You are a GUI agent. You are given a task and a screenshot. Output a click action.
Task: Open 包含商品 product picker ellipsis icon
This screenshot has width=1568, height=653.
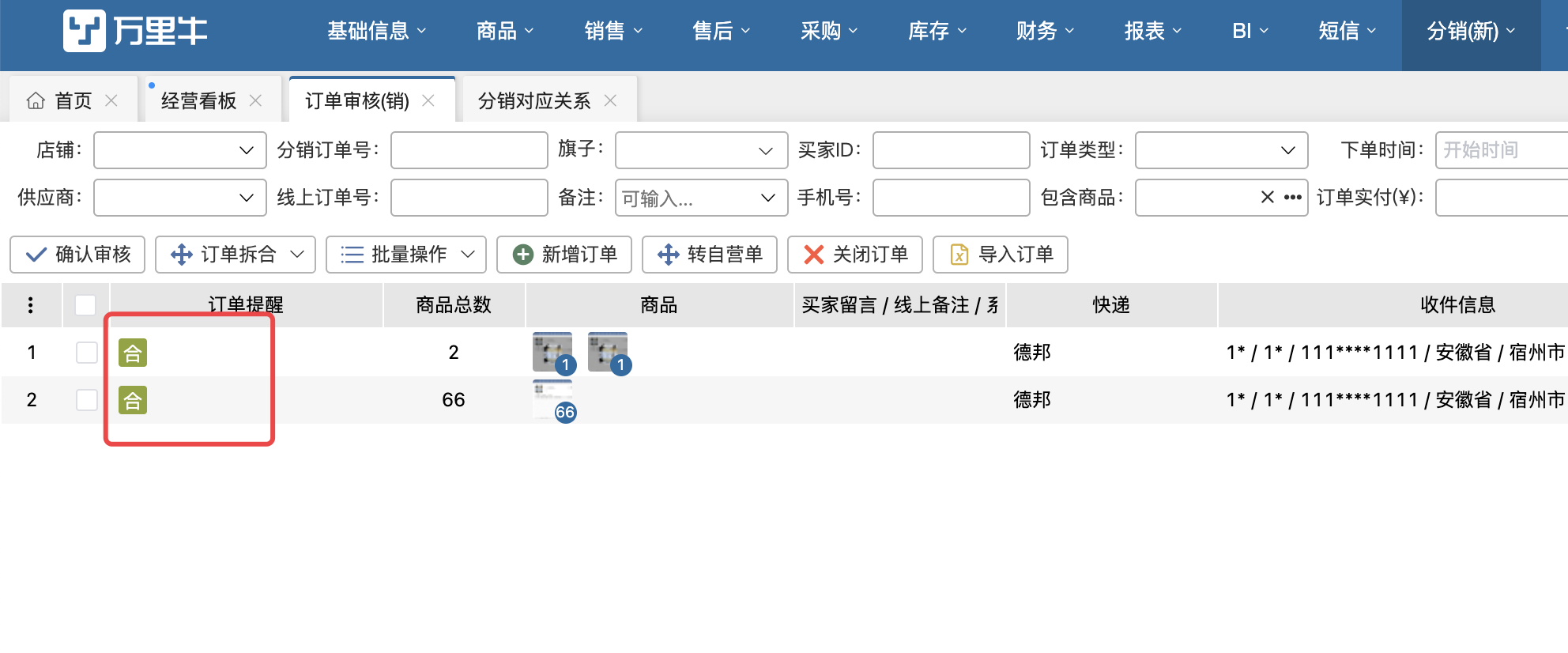(x=1293, y=197)
